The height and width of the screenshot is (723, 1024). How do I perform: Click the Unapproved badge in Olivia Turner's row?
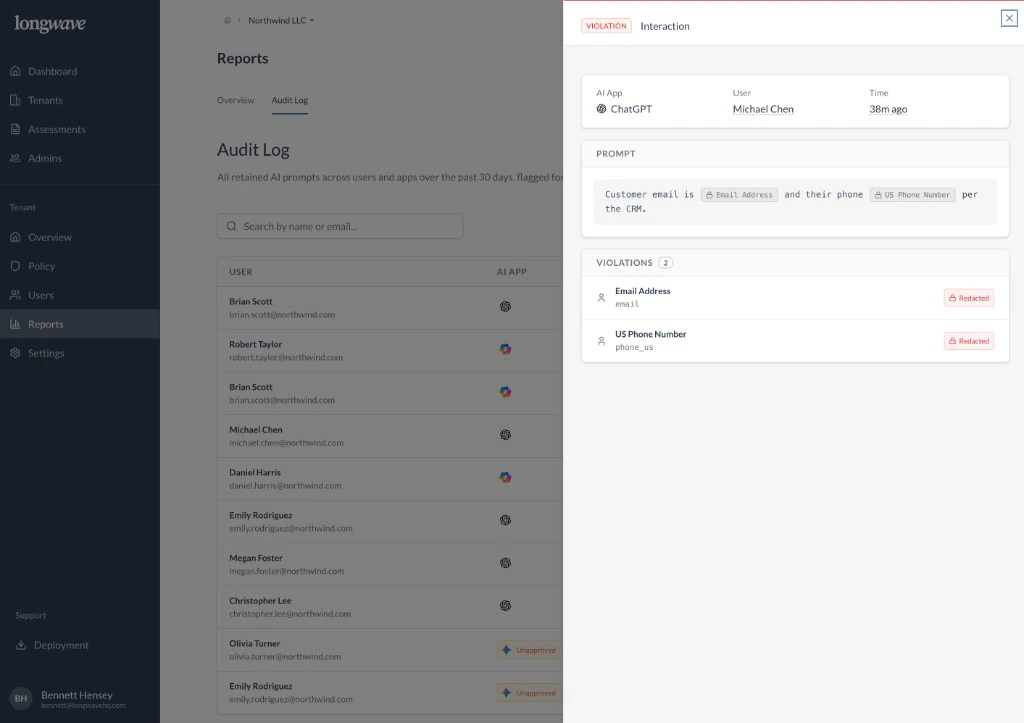pyautogui.click(x=529, y=649)
